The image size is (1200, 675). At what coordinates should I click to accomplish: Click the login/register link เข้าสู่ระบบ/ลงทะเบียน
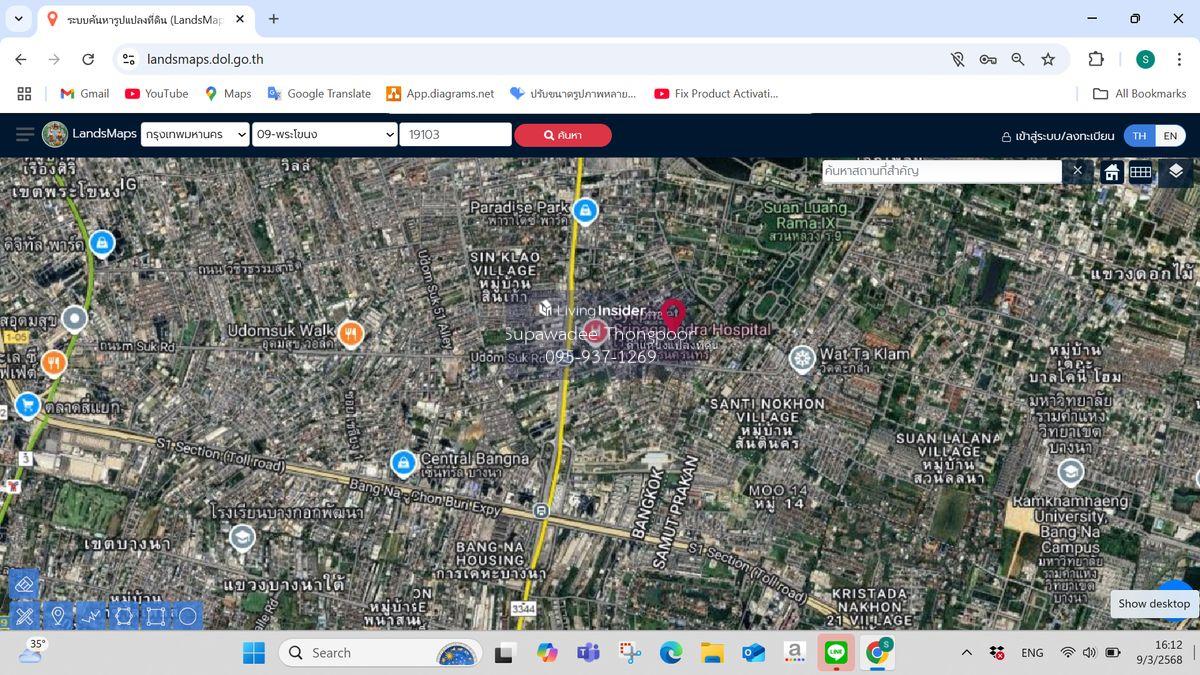click(1057, 136)
